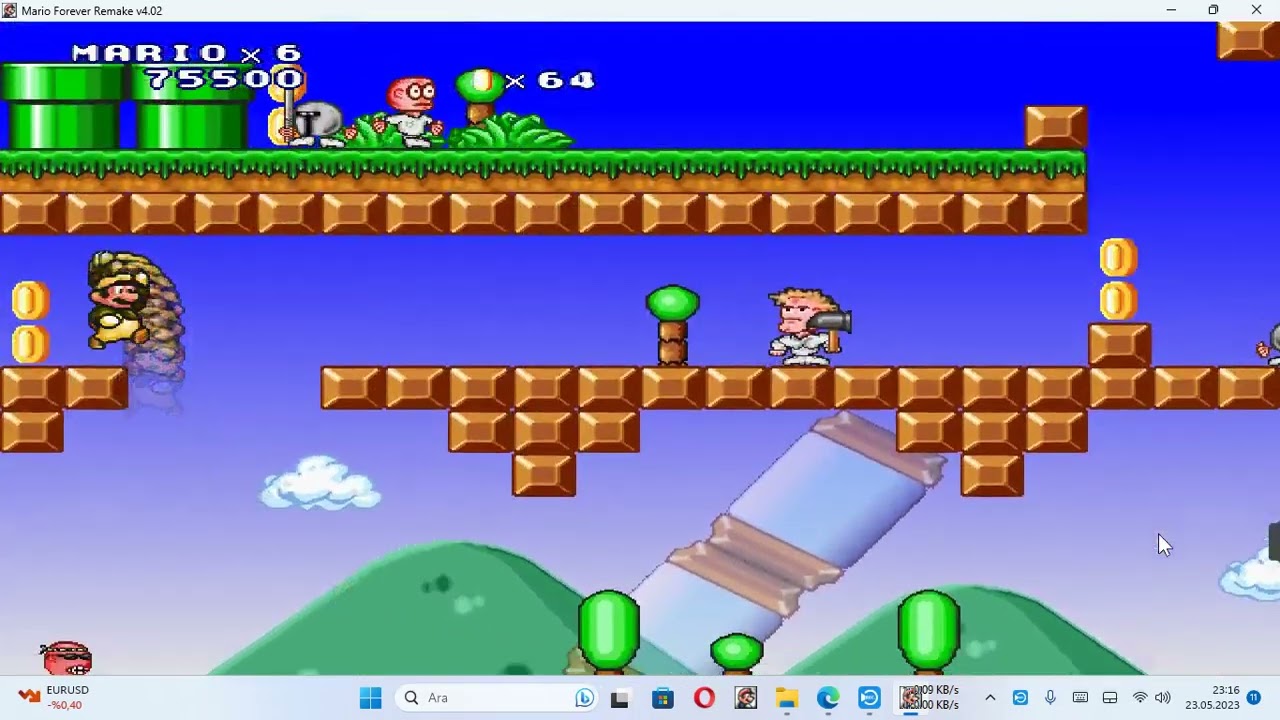Click the red-headed enemy on the grass
The height and width of the screenshot is (720, 1280).
pos(413,112)
